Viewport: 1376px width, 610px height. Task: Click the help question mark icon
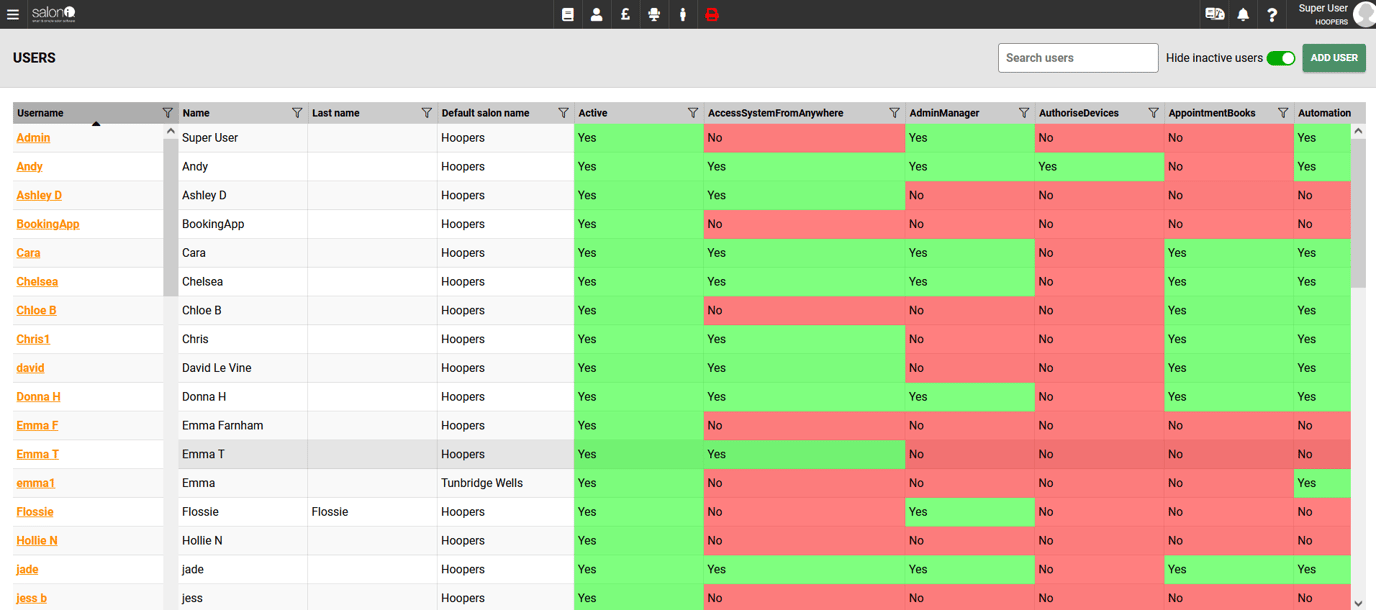(1271, 14)
